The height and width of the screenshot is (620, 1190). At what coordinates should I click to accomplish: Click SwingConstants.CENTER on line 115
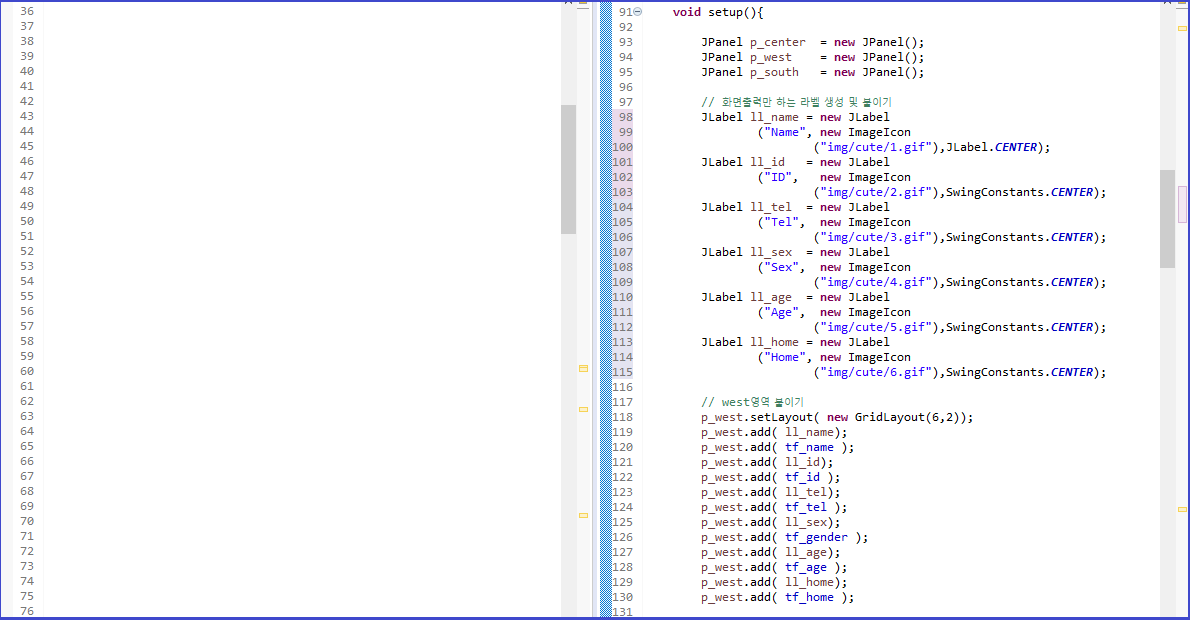pyautogui.click(x=1019, y=373)
